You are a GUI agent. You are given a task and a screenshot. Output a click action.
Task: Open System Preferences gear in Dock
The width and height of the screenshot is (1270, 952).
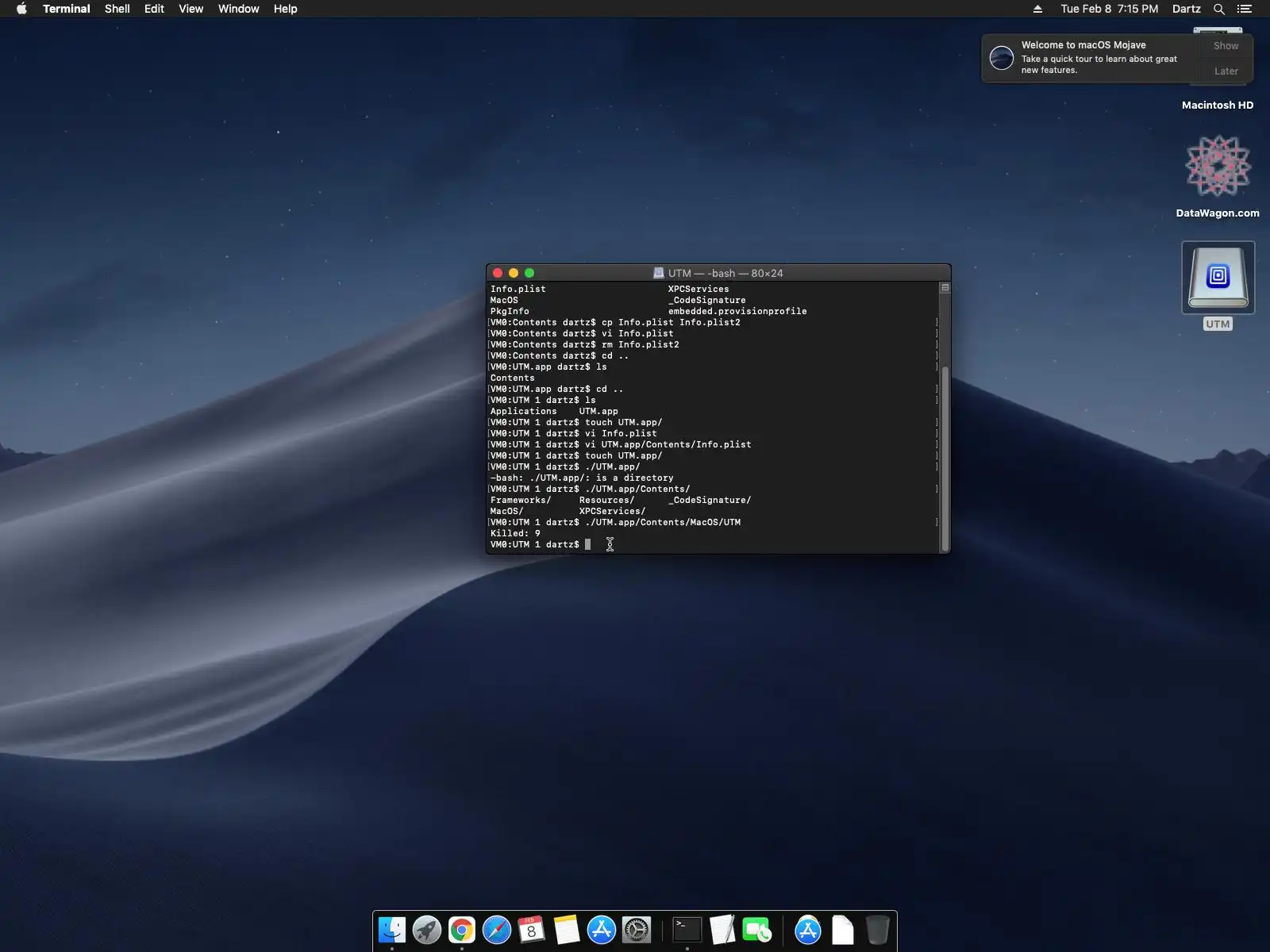click(637, 930)
